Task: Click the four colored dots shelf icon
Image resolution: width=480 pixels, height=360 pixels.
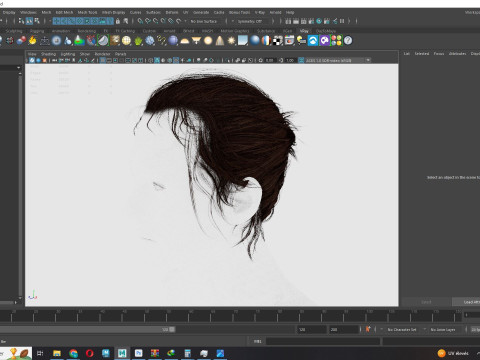Action: (x=336, y=41)
